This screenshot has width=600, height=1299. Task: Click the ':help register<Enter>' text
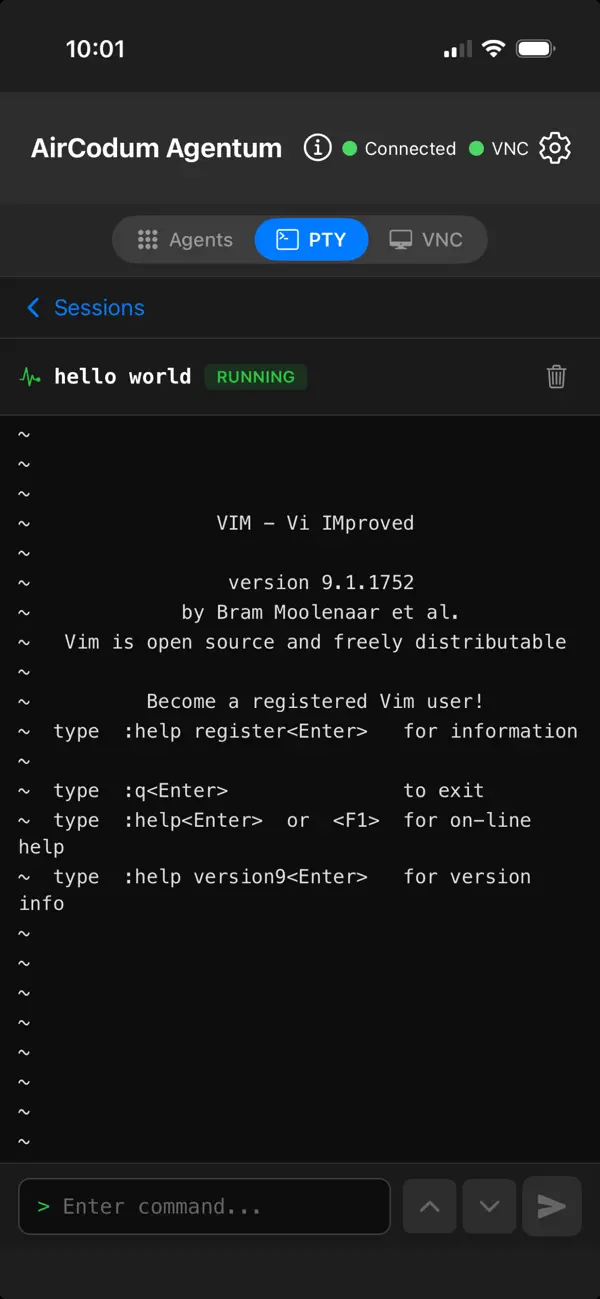(x=246, y=731)
